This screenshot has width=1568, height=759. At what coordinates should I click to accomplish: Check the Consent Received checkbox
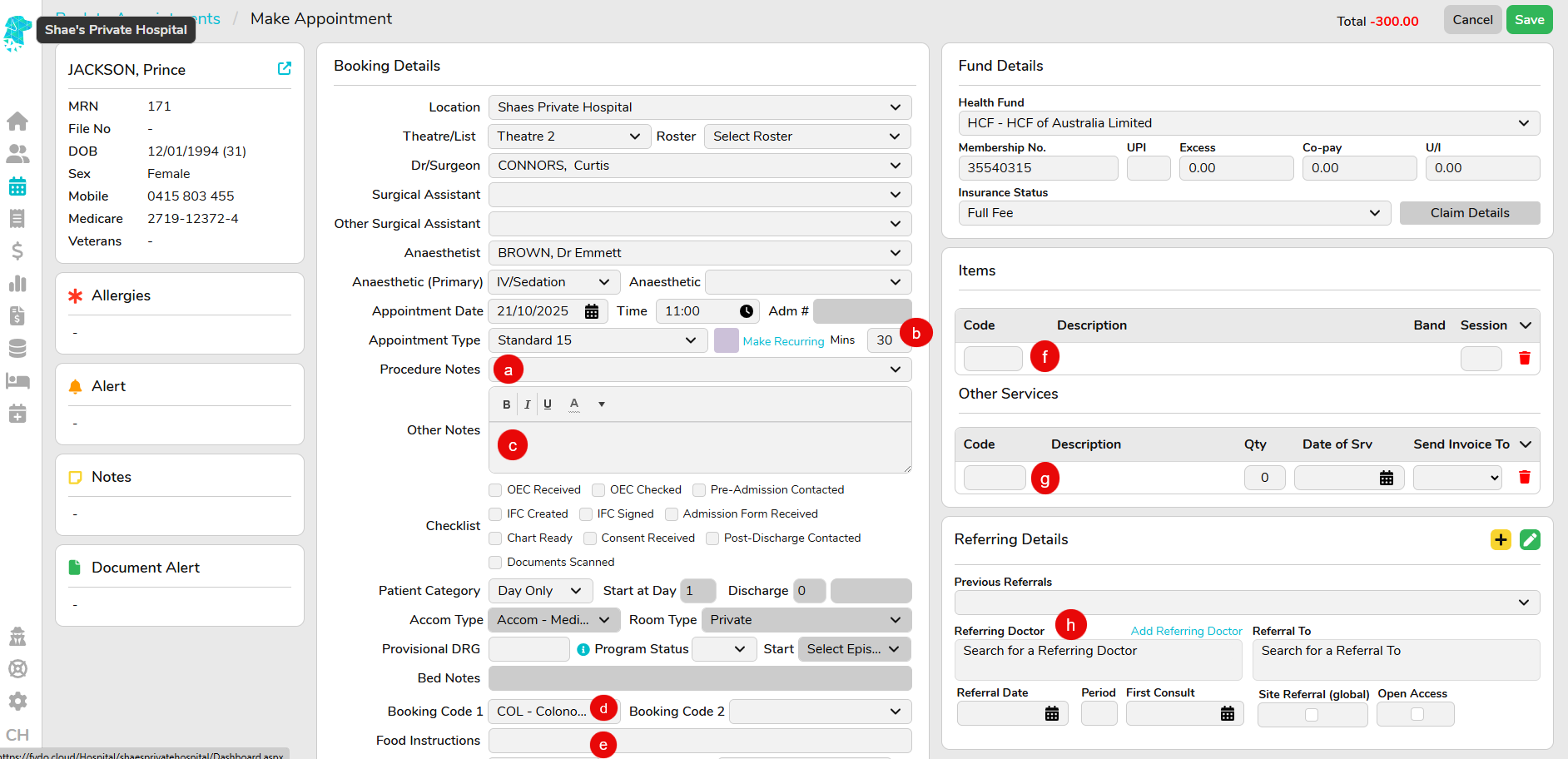590,538
